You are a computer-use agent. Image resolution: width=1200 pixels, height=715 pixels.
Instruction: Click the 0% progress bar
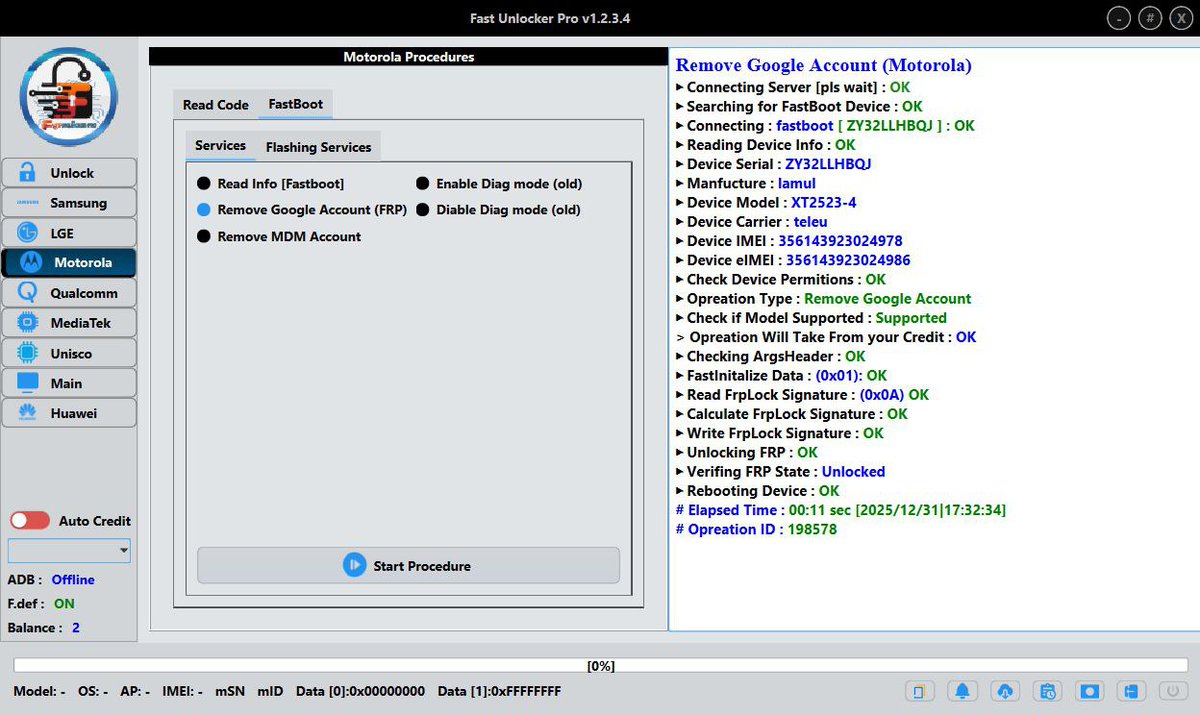pos(600,665)
